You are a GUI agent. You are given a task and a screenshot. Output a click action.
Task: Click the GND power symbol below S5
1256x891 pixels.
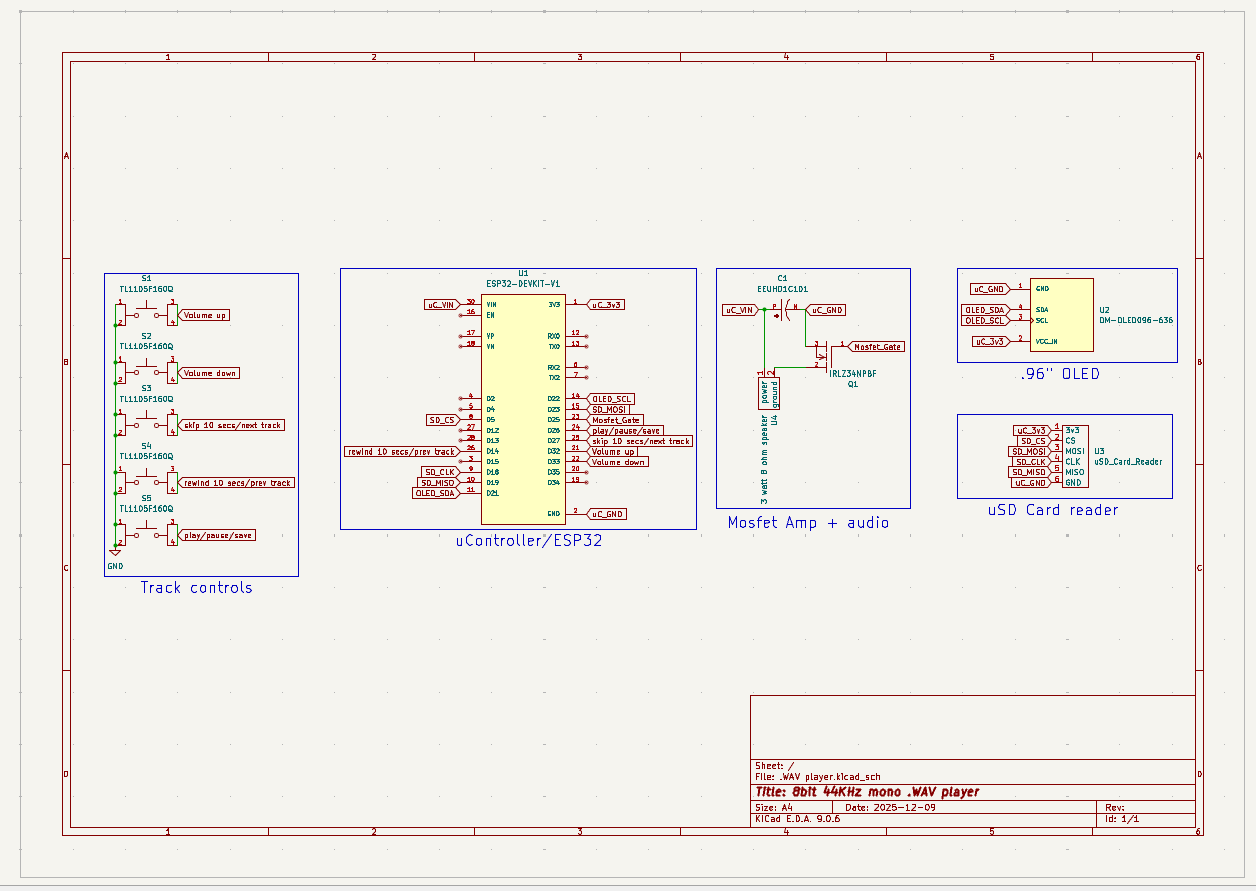click(115, 553)
